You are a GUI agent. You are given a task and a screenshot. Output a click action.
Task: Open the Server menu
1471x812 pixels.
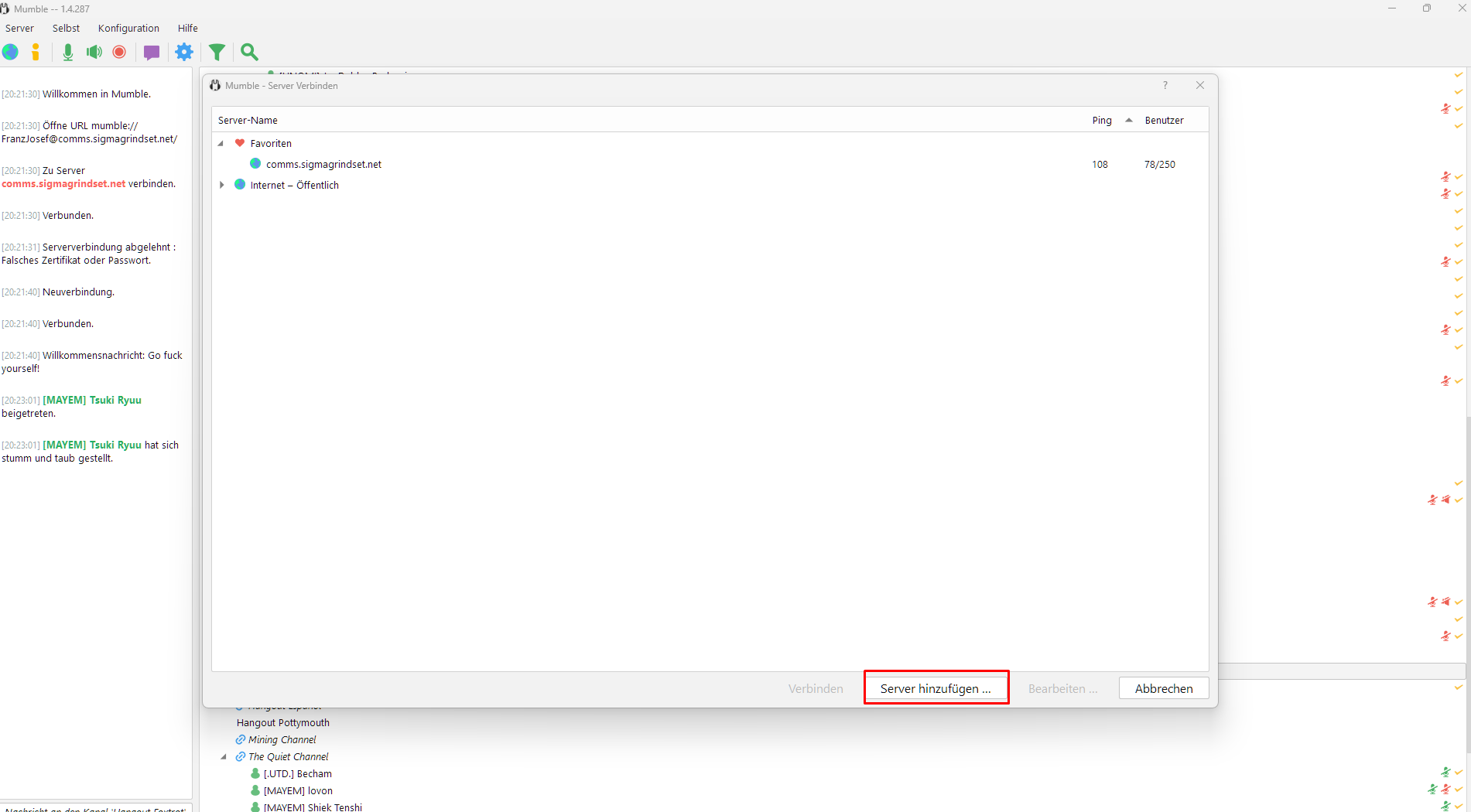(19, 28)
